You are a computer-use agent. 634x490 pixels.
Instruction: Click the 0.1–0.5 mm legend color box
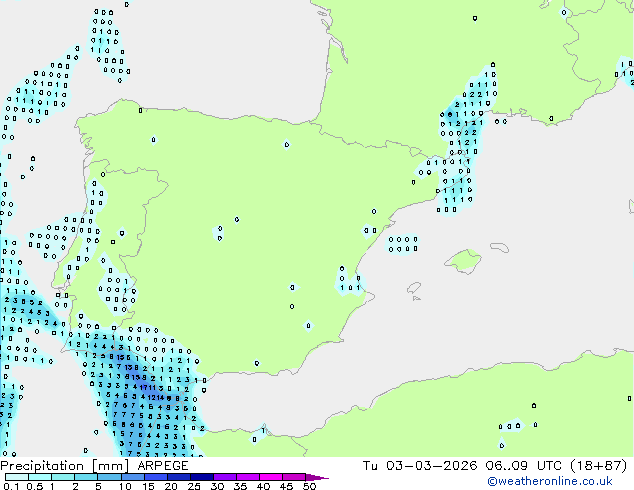(x=17, y=477)
